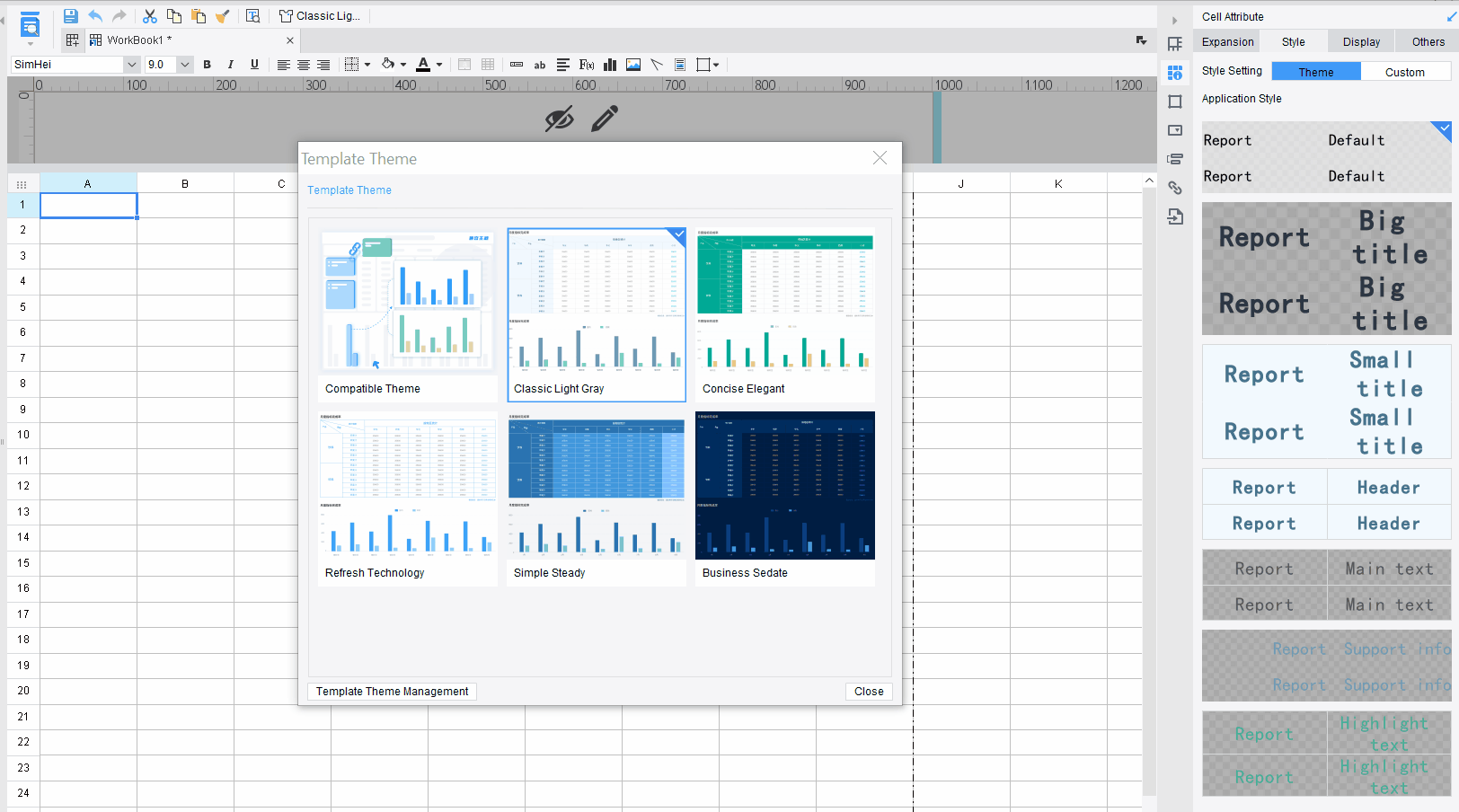Open the formula editor via F(x) icon
This screenshot has height=812, width=1459.
(x=587, y=64)
